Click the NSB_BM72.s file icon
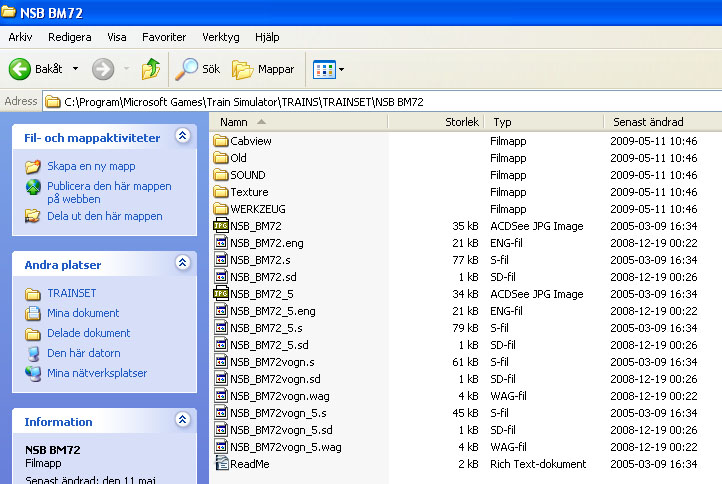722x484 pixels. point(221,259)
